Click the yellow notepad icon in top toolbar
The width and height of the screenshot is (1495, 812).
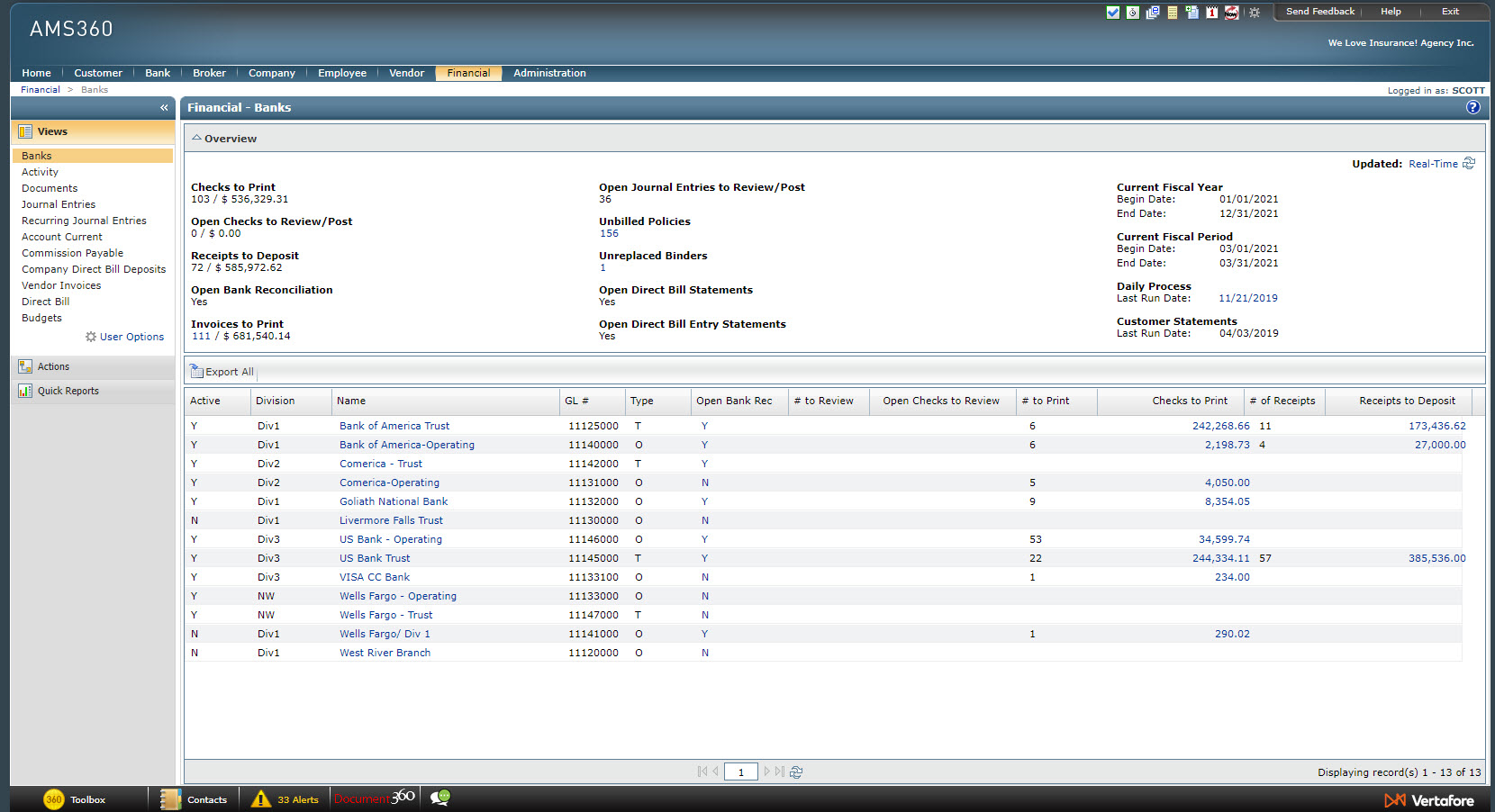pos(1172,13)
